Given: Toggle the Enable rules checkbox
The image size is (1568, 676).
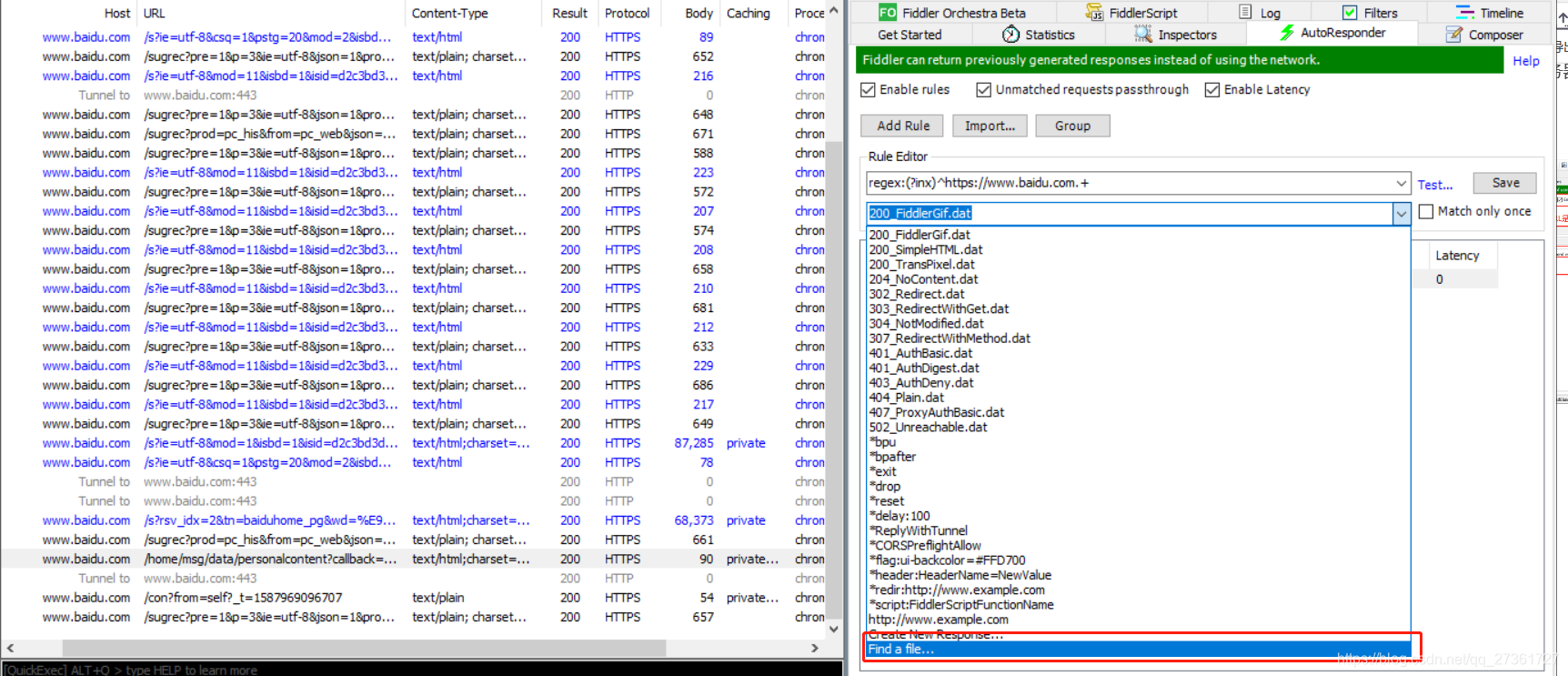Looking at the screenshot, I should tap(869, 90).
